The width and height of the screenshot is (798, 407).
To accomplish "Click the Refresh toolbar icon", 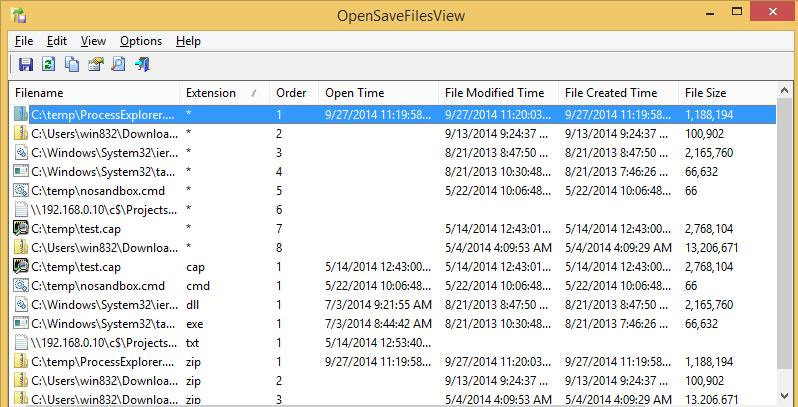I will pos(49,66).
